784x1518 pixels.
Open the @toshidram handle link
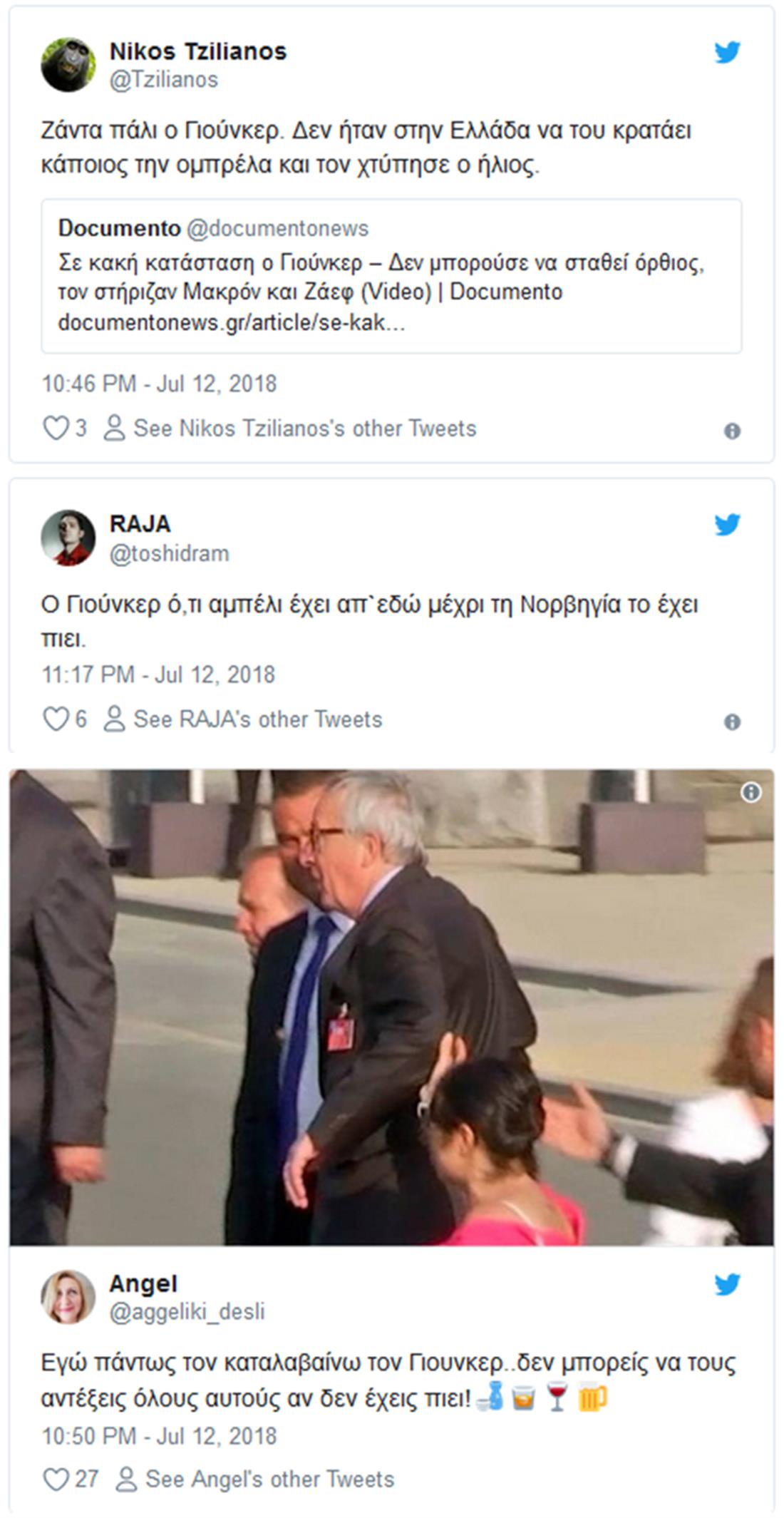point(169,553)
